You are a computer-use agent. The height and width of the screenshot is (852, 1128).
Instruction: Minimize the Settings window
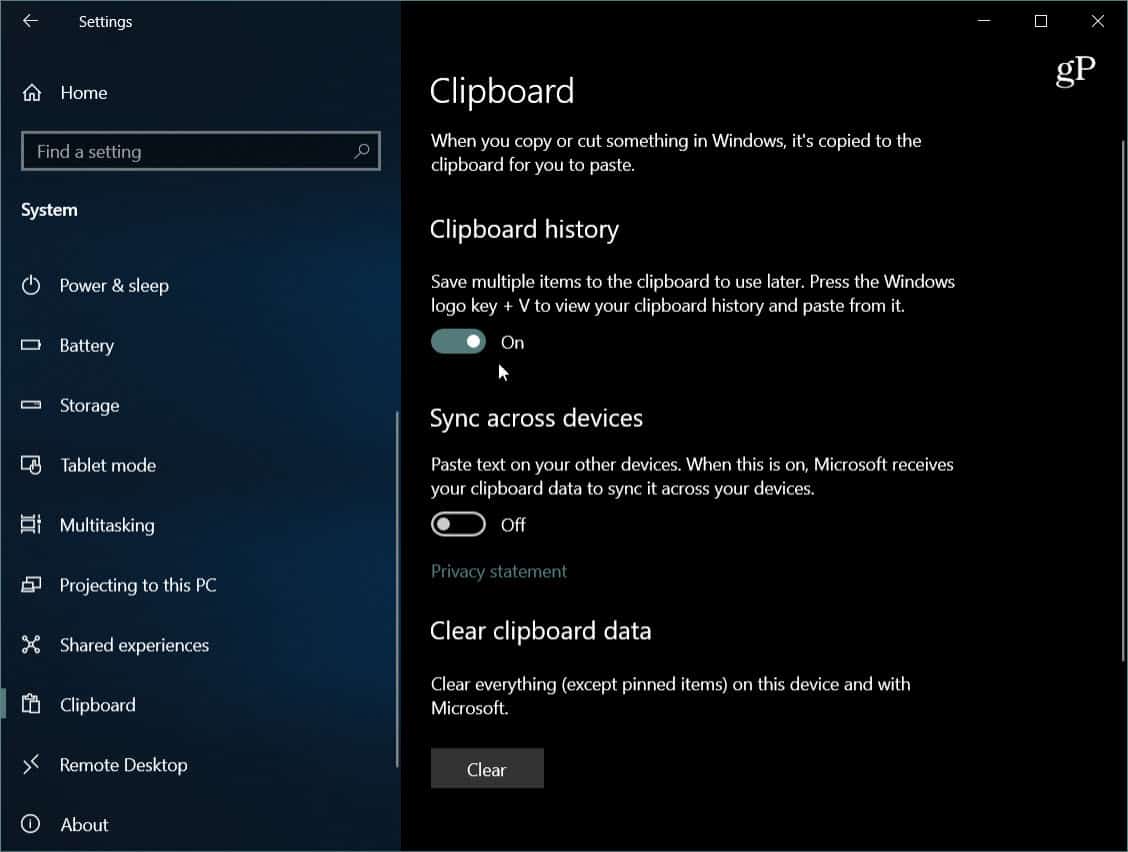click(x=984, y=21)
